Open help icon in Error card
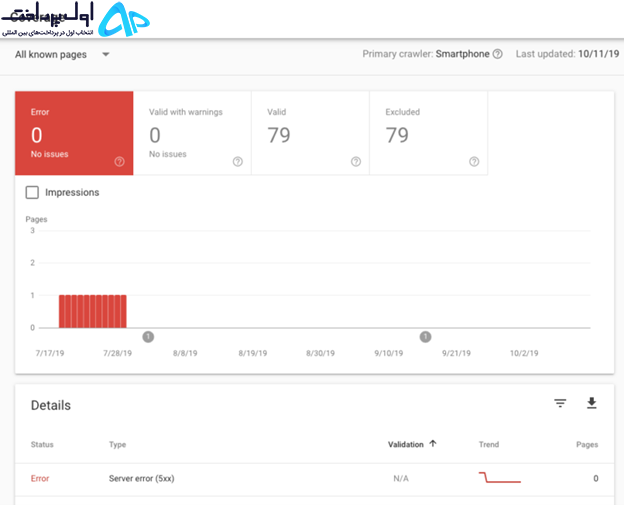This screenshot has width=624, height=505. coord(119,162)
